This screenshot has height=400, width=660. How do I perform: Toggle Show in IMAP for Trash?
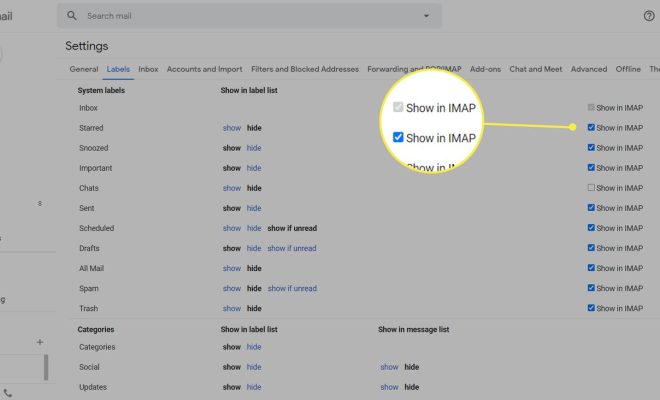pos(591,308)
